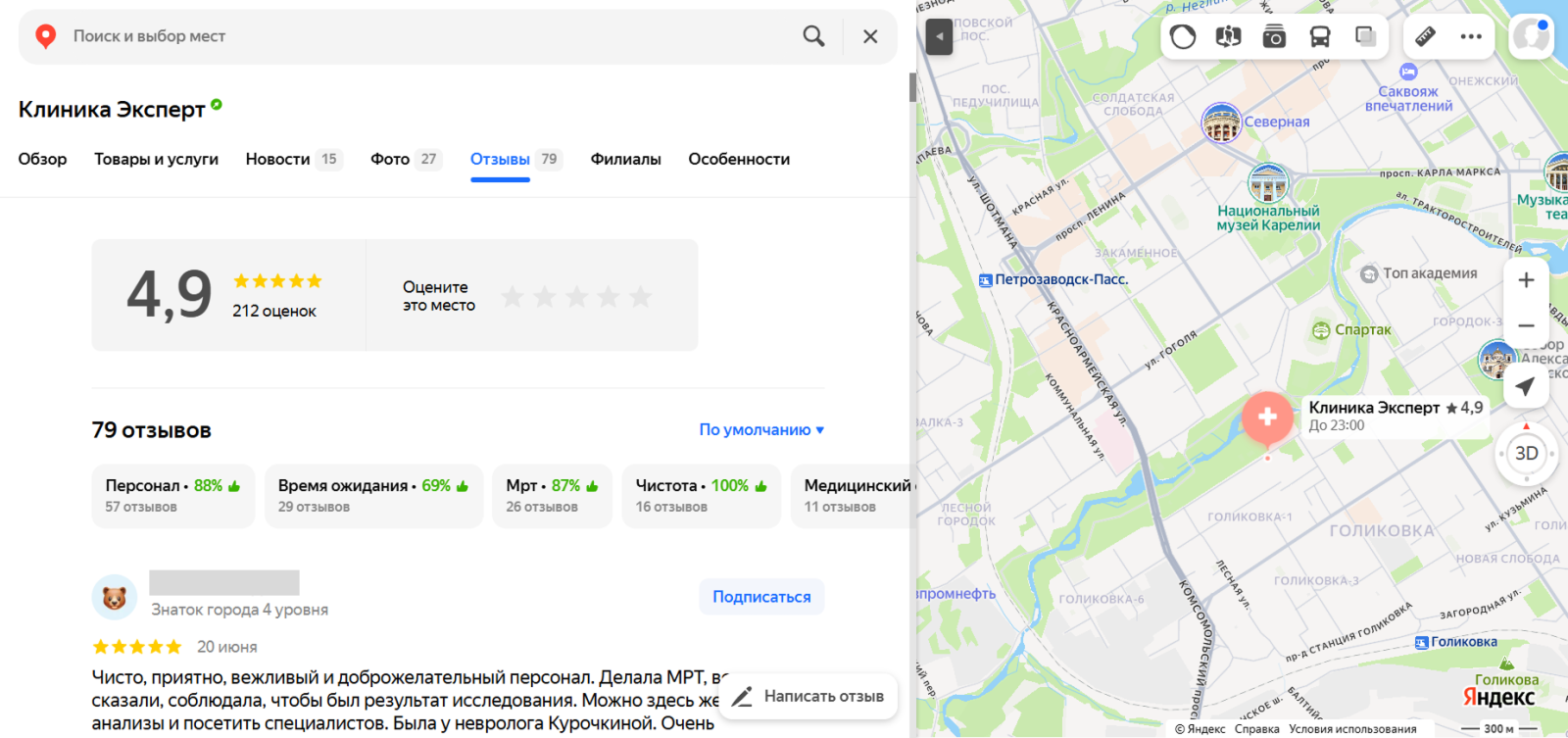The image size is (1568, 738).
Task: Open the map layers icon
Action: [1365, 37]
